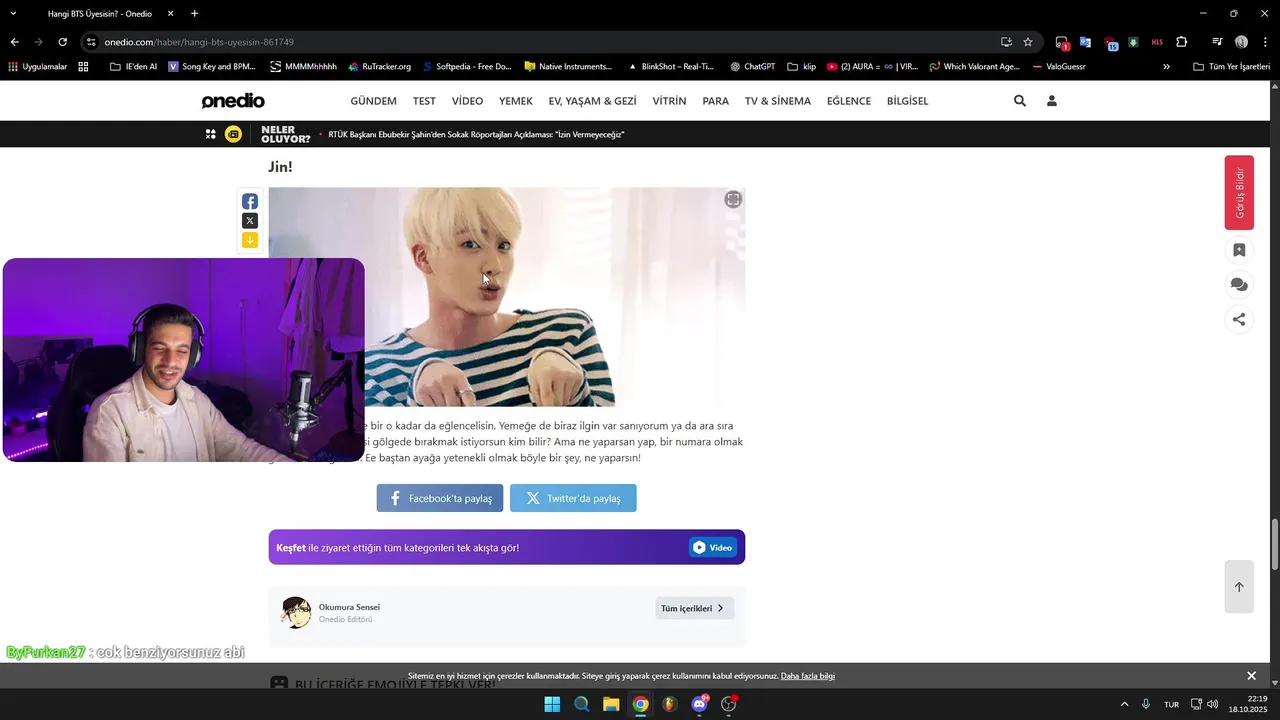
Task: Open the share icon on right rail
Action: [1239, 320]
